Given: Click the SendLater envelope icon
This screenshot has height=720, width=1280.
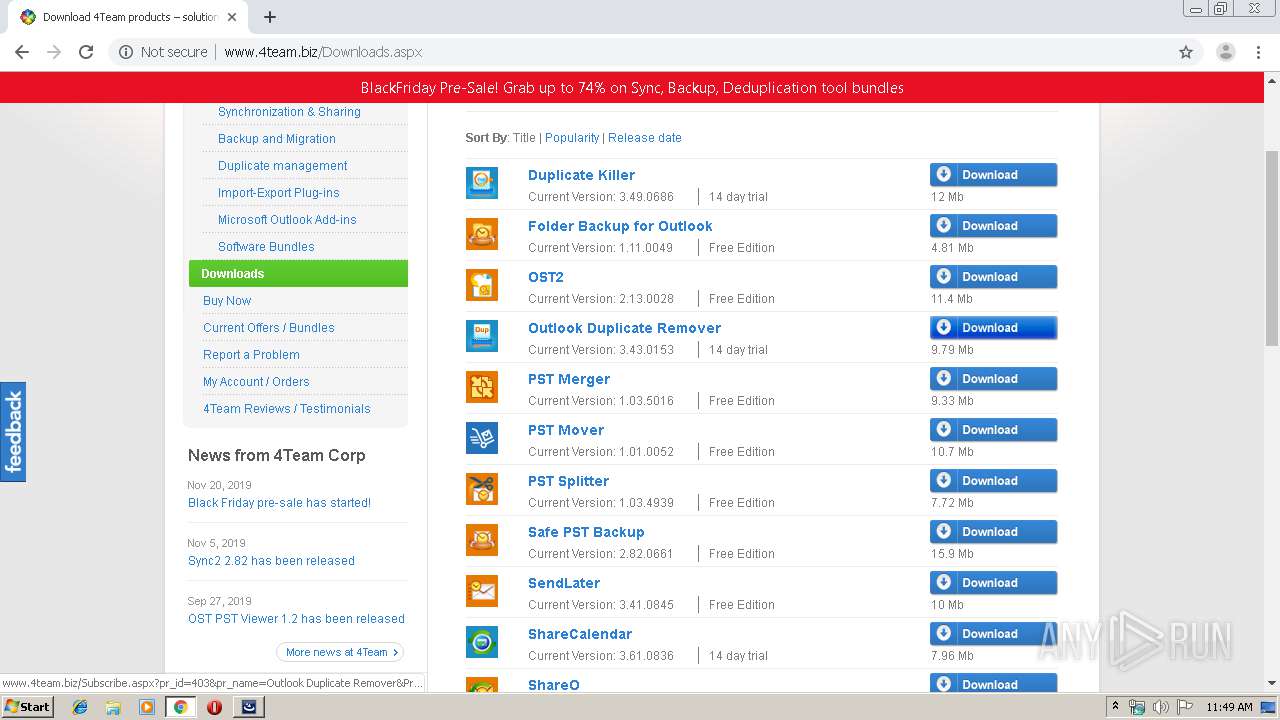Looking at the screenshot, I should [482, 591].
